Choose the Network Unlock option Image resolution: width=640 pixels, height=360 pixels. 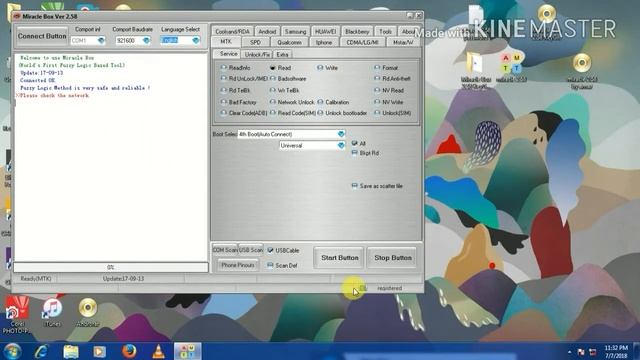(x=273, y=102)
